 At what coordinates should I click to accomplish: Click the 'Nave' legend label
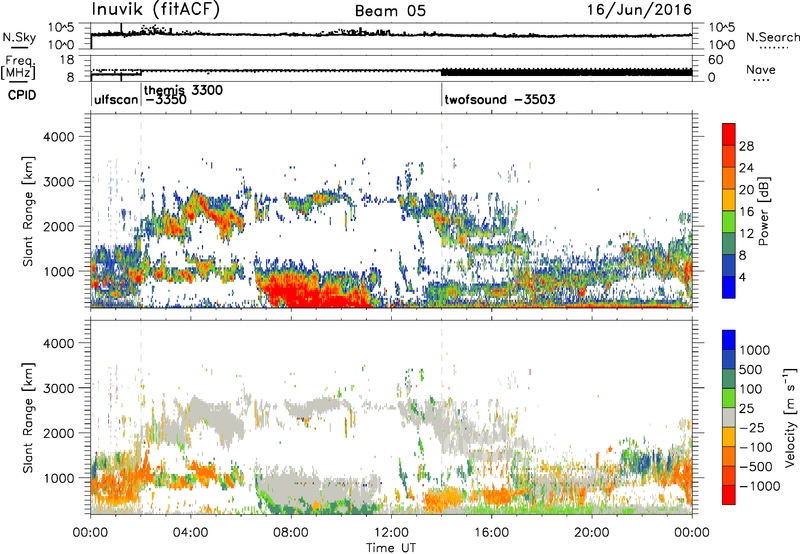point(761,70)
